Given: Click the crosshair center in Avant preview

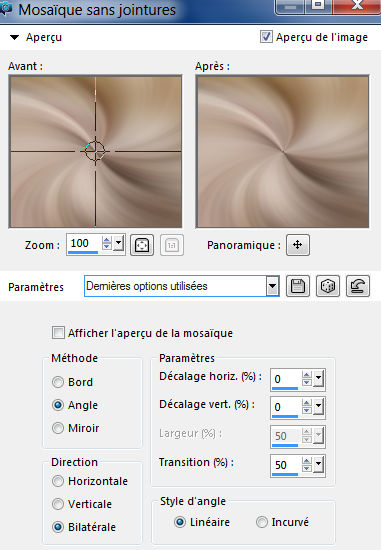Looking at the screenshot, I should tap(95, 152).
